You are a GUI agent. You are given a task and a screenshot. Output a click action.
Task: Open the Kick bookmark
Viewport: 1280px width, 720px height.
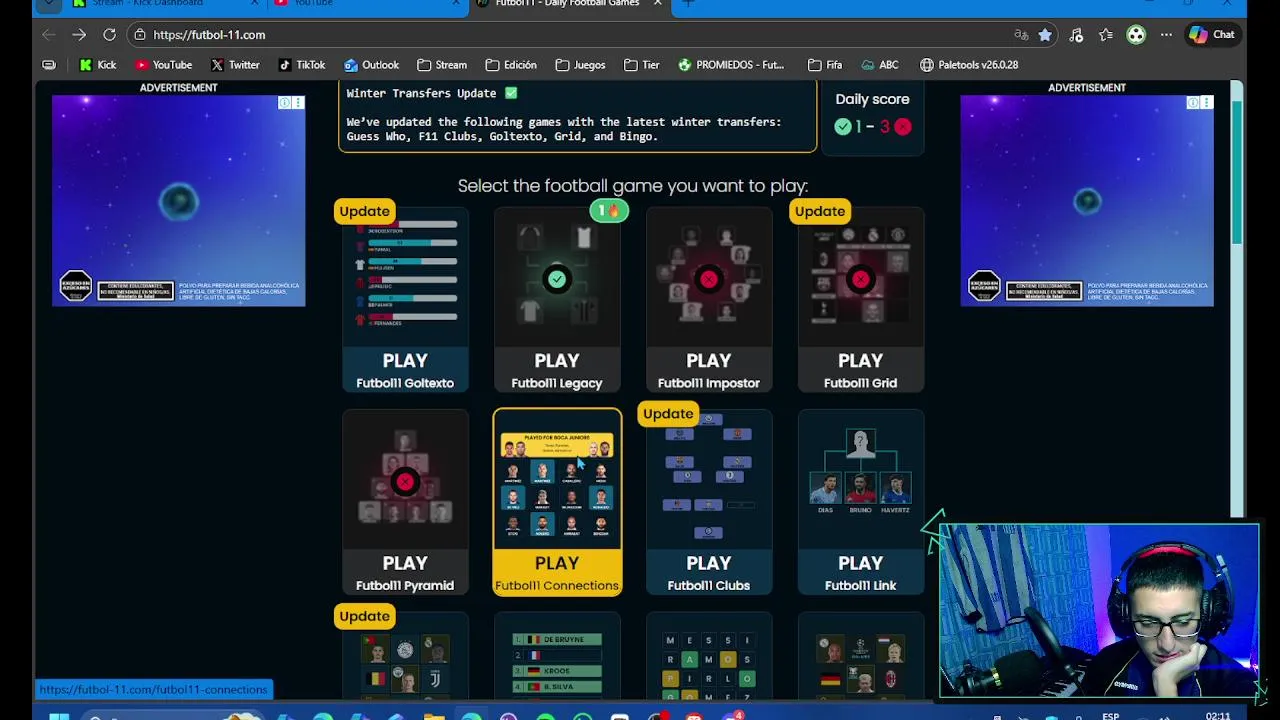98,65
